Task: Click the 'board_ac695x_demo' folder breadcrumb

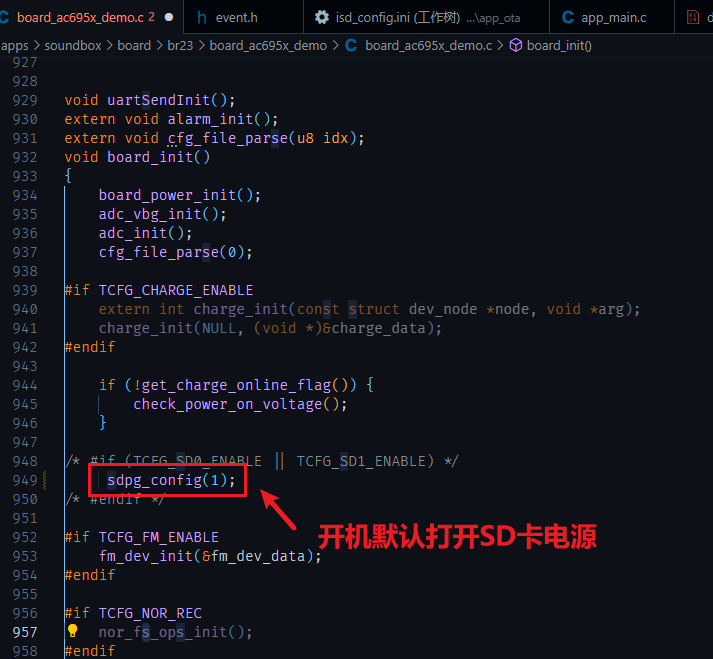Action: [268, 45]
